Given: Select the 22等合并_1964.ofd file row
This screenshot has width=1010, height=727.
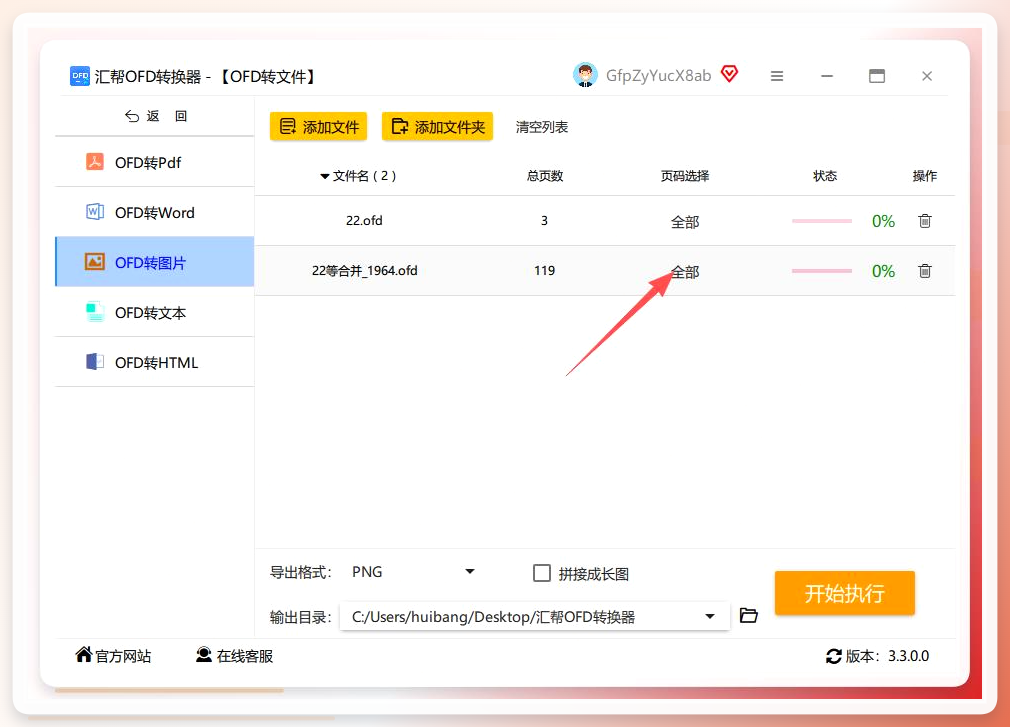Looking at the screenshot, I should [605, 270].
